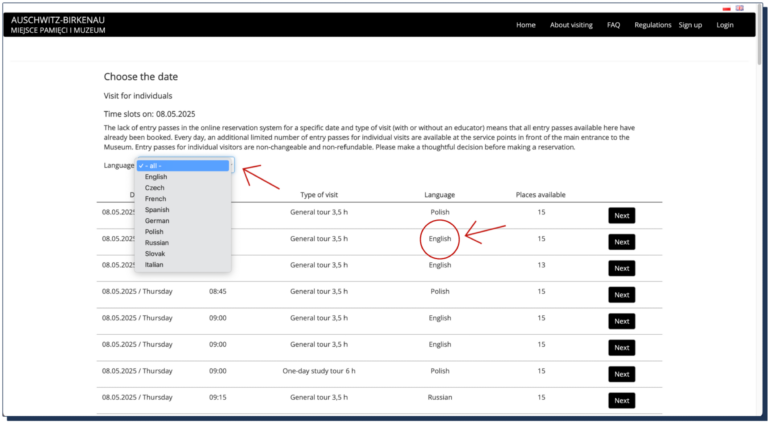Open Regulations in the top navigation

tap(652, 25)
